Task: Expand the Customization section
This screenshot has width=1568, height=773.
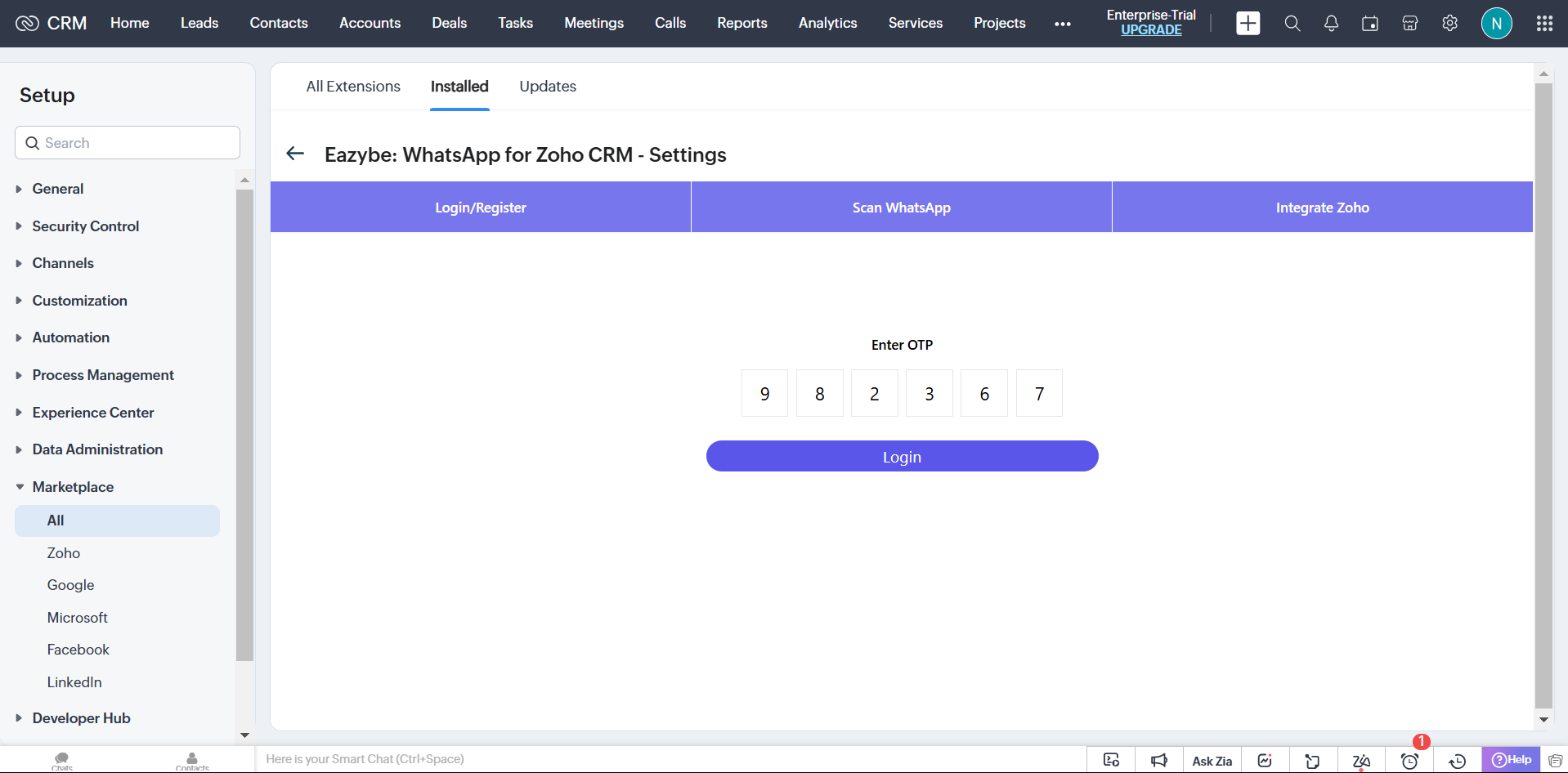Action: [x=18, y=301]
